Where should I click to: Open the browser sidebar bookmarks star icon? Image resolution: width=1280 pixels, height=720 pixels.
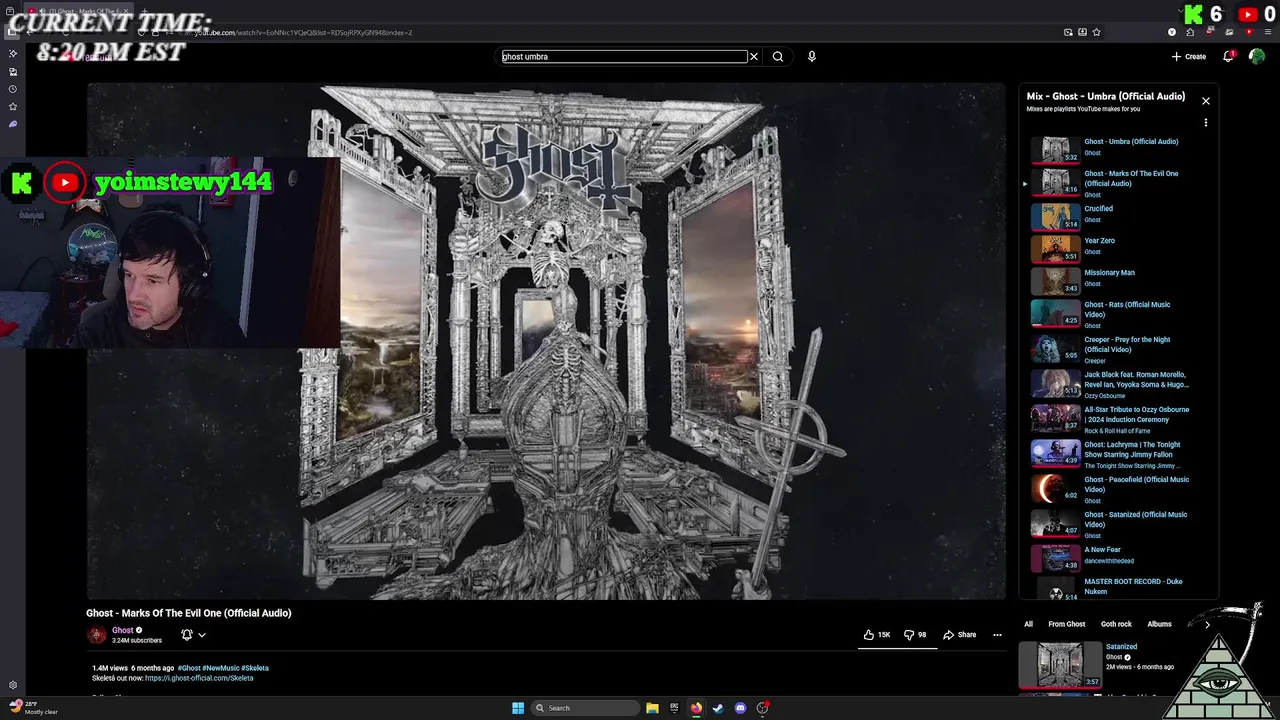(x=13, y=107)
